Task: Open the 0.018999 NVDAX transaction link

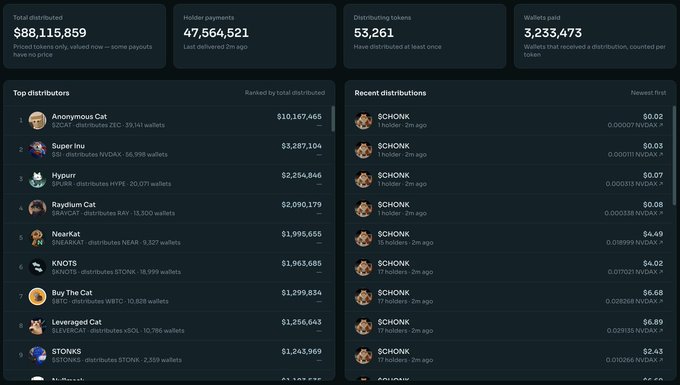Action: (635, 242)
